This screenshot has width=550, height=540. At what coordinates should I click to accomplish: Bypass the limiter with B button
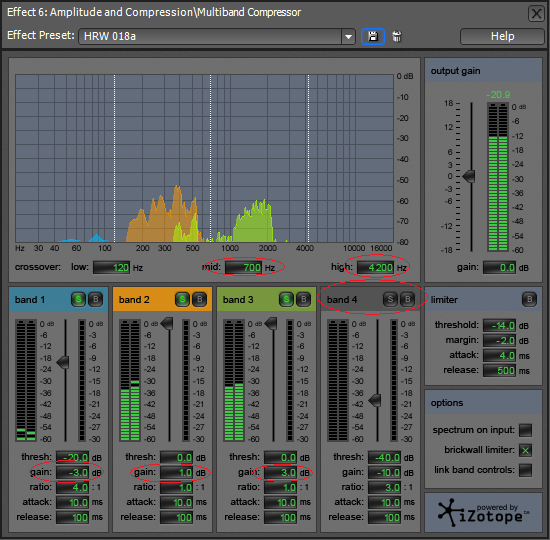pos(529,299)
